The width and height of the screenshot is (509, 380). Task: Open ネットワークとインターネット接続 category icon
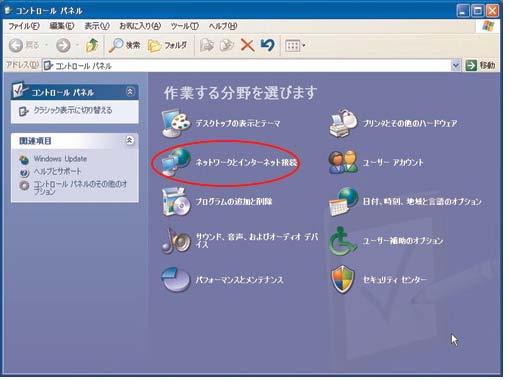tap(176, 162)
